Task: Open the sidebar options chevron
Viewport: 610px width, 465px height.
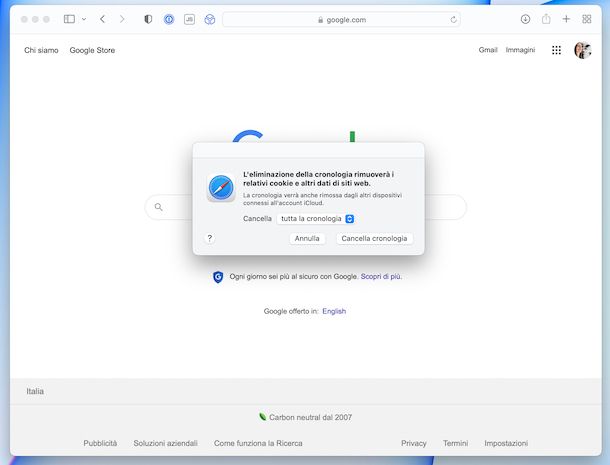Action: (84, 19)
